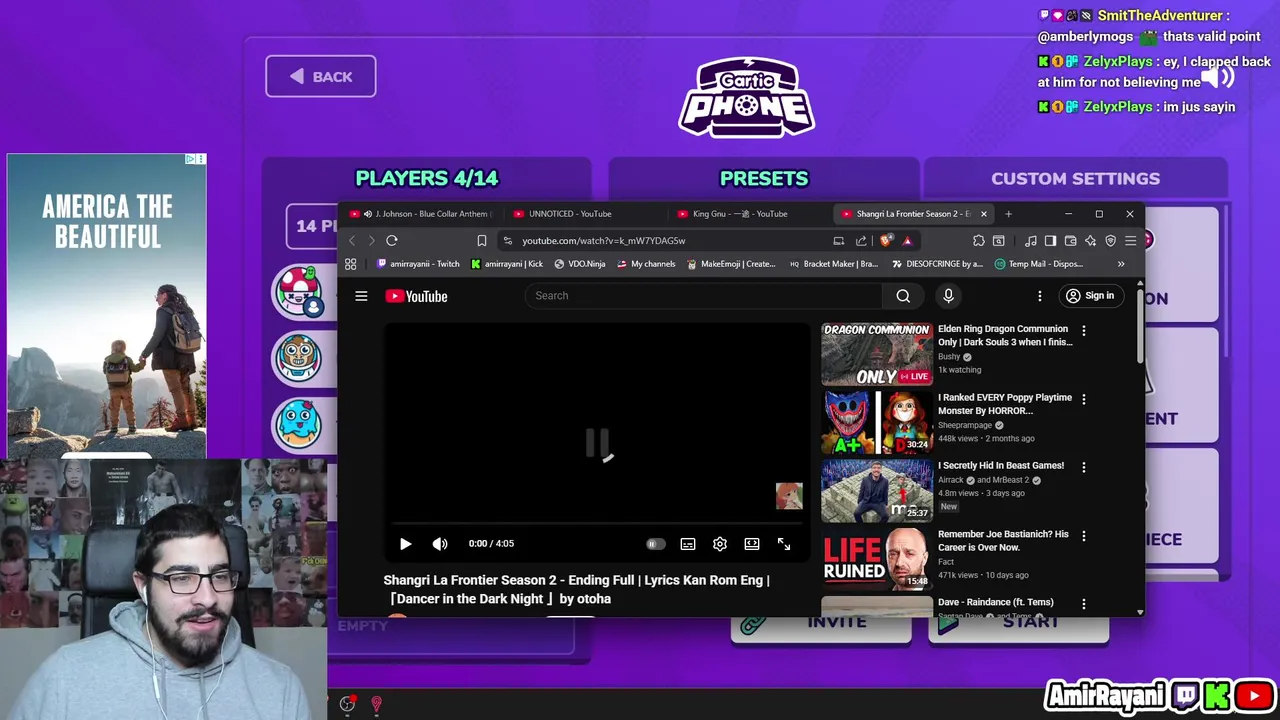This screenshot has width=1280, height=720.
Task: Open Brave VPN shield icon
Action: [x=1110, y=241]
